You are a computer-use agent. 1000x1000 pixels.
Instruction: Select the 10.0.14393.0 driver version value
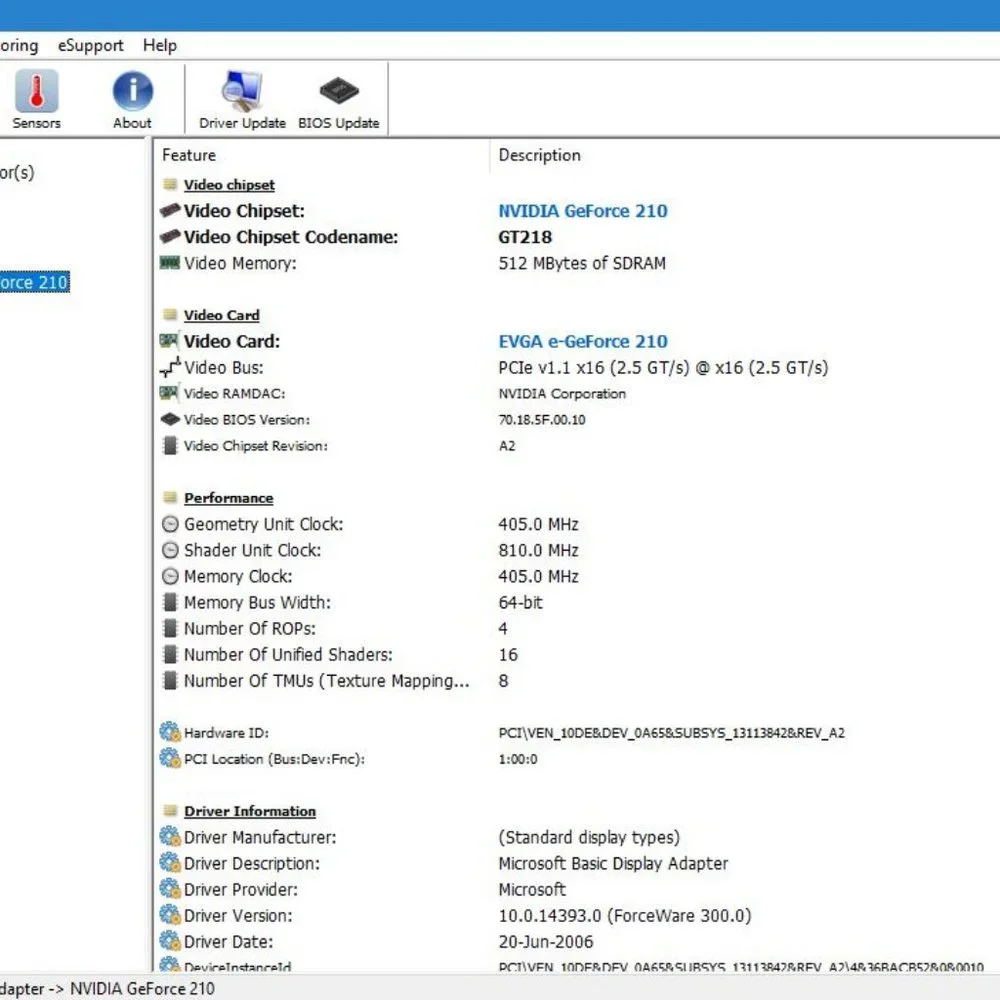625,916
